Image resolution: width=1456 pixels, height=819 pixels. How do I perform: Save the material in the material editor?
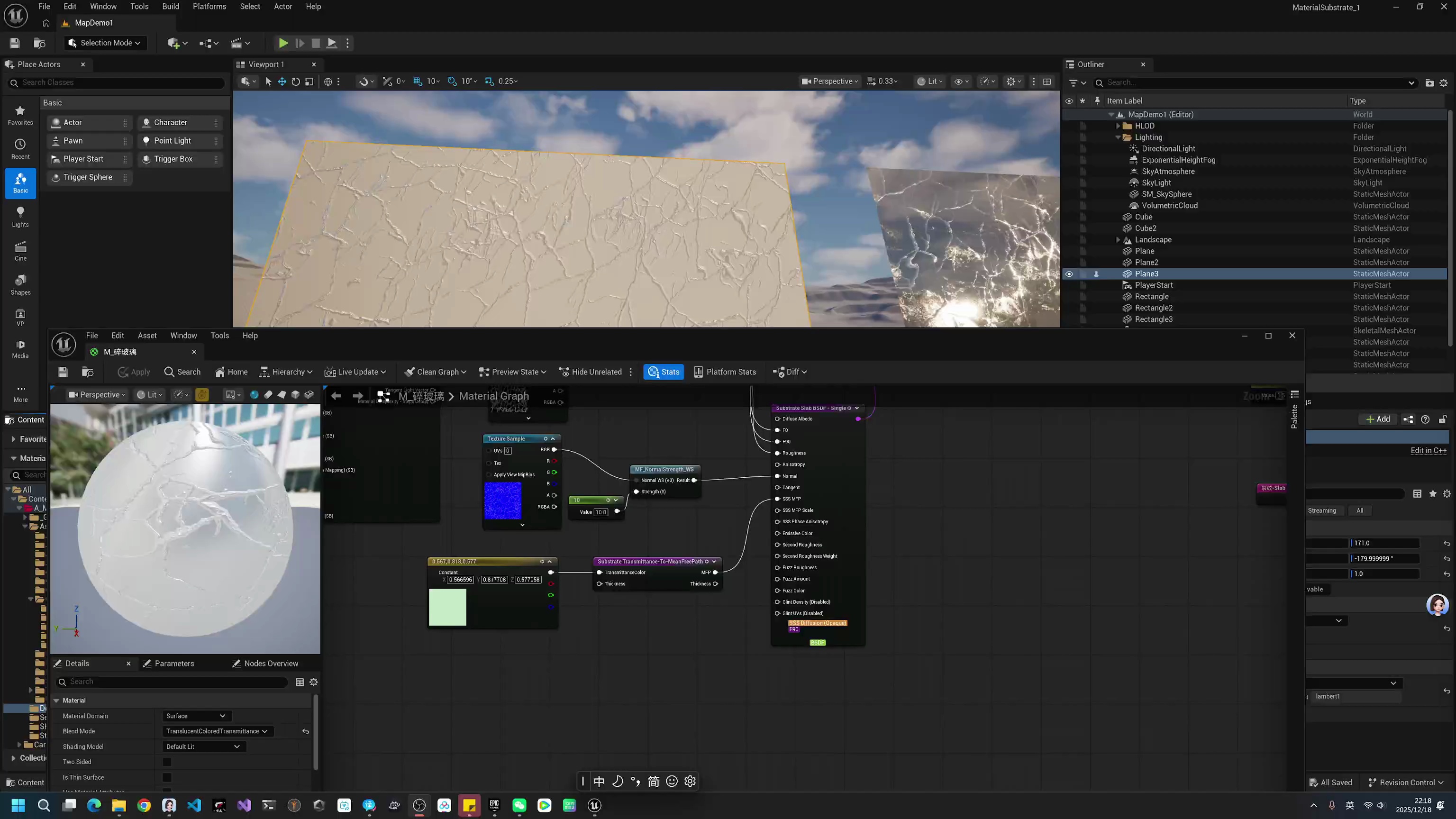[x=63, y=372]
